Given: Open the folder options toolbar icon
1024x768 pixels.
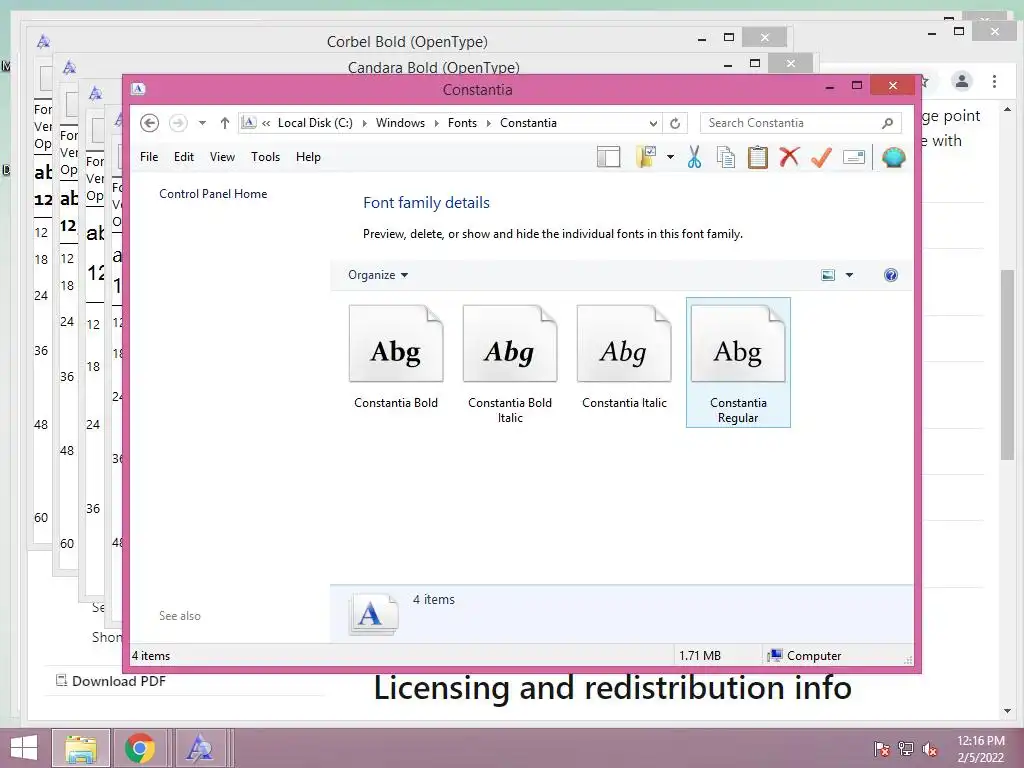Looking at the screenshot, I should 646,157.
